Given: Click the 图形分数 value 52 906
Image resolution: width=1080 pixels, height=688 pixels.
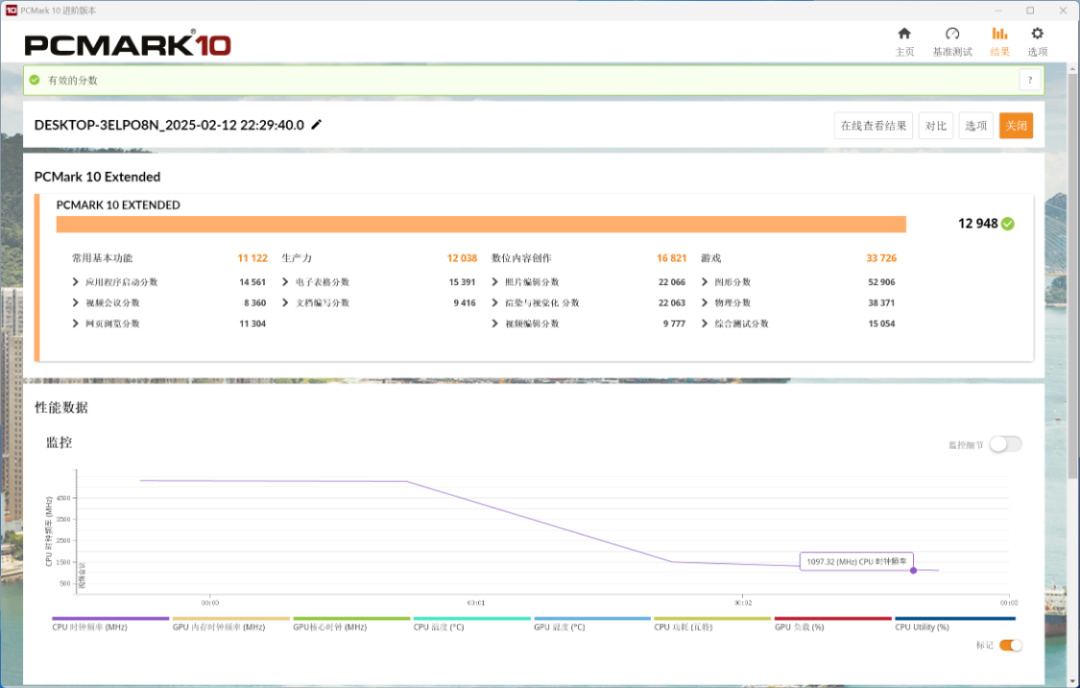Looking at the screenshot, I should pos(882,282).
